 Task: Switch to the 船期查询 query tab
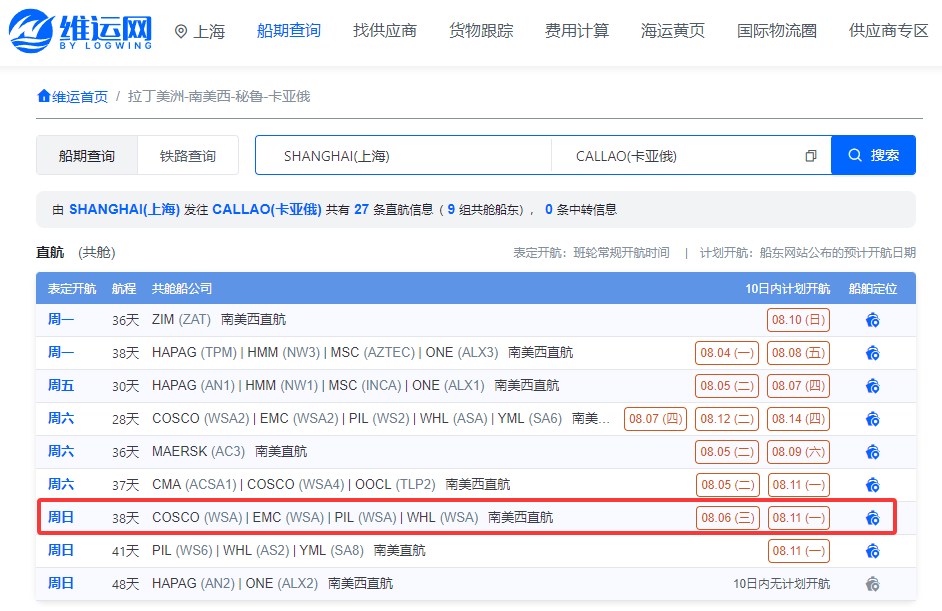(87, 156)
